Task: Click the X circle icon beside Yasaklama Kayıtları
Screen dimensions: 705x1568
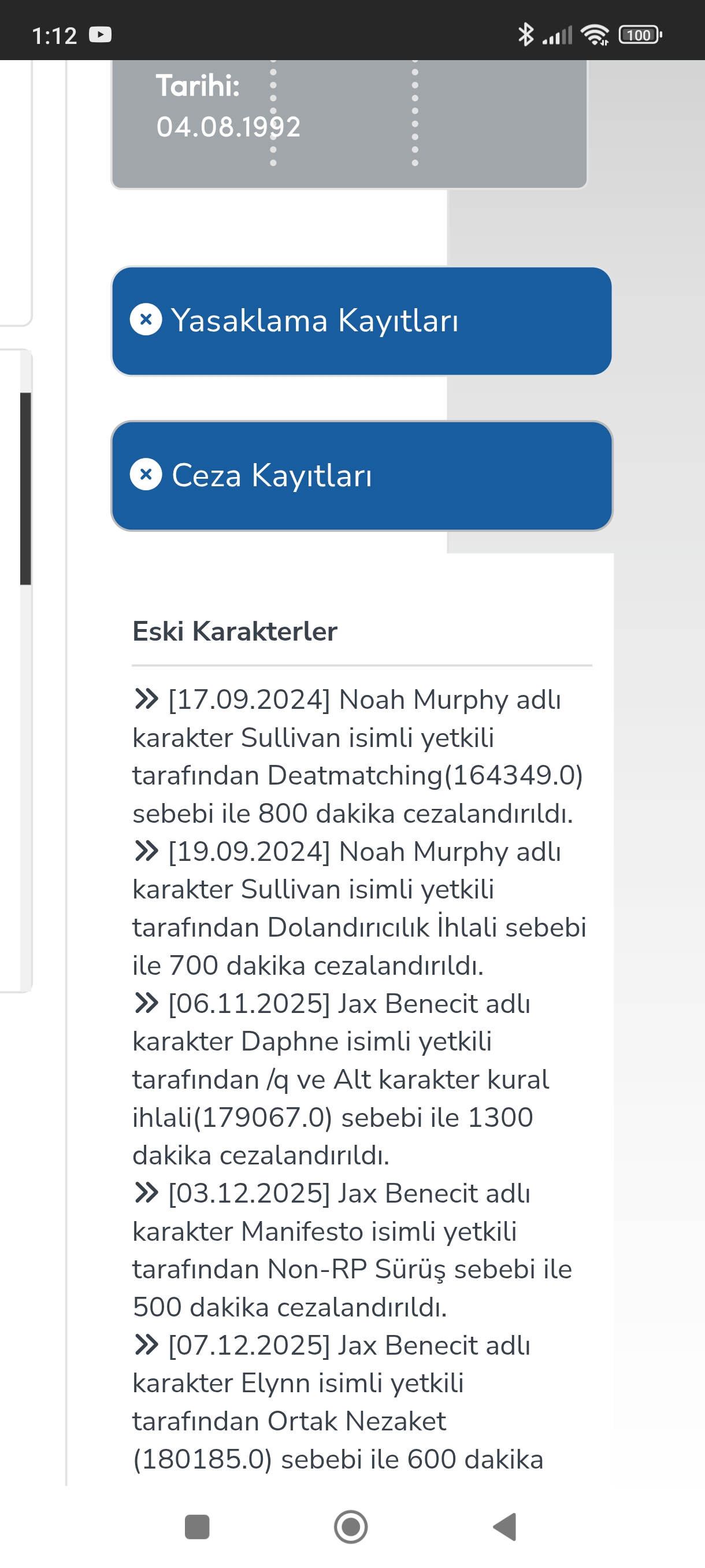Action: [146, 319]
